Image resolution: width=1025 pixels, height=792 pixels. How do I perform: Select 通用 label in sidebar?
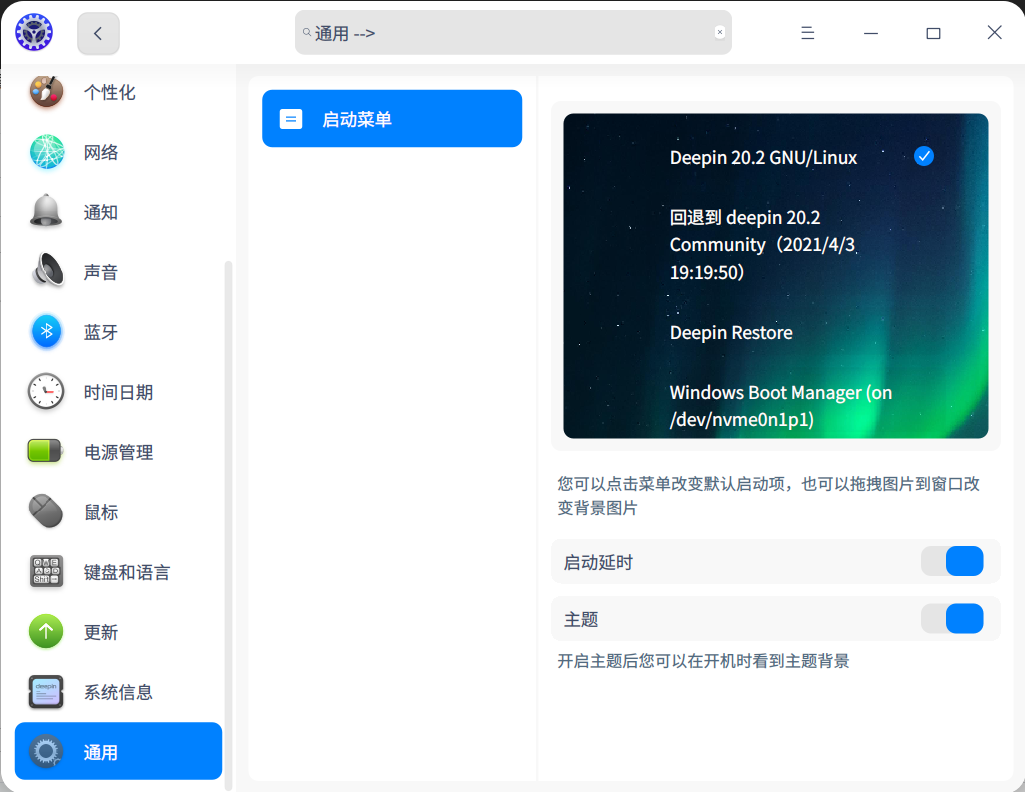point(101,752)
